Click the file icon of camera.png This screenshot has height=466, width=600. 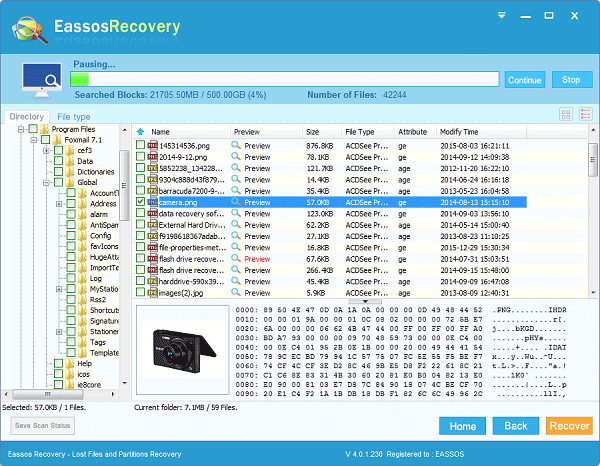point(153,202)
